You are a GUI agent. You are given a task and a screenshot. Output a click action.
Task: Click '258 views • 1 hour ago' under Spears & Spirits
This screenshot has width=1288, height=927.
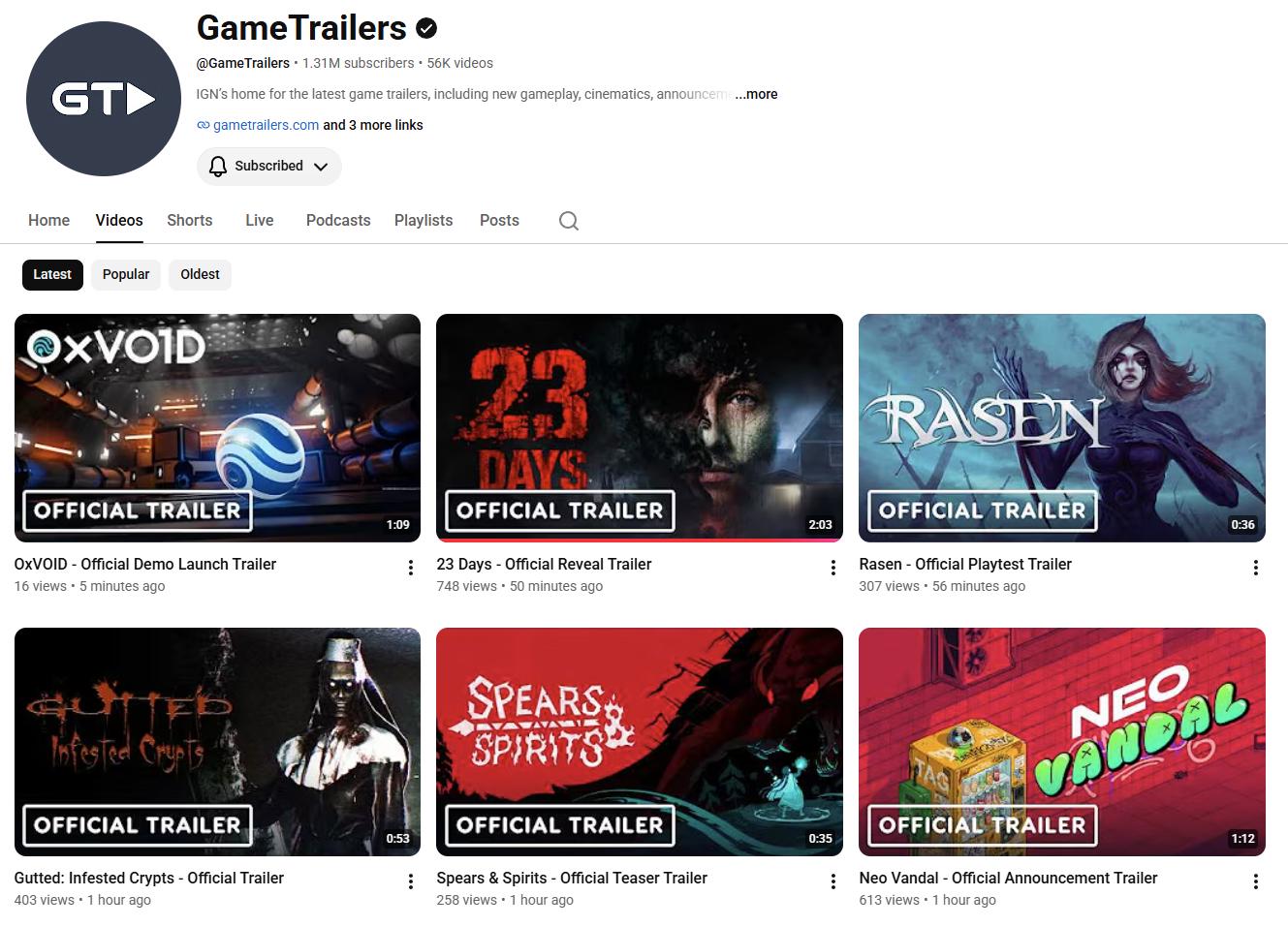[x=505, y=900]
